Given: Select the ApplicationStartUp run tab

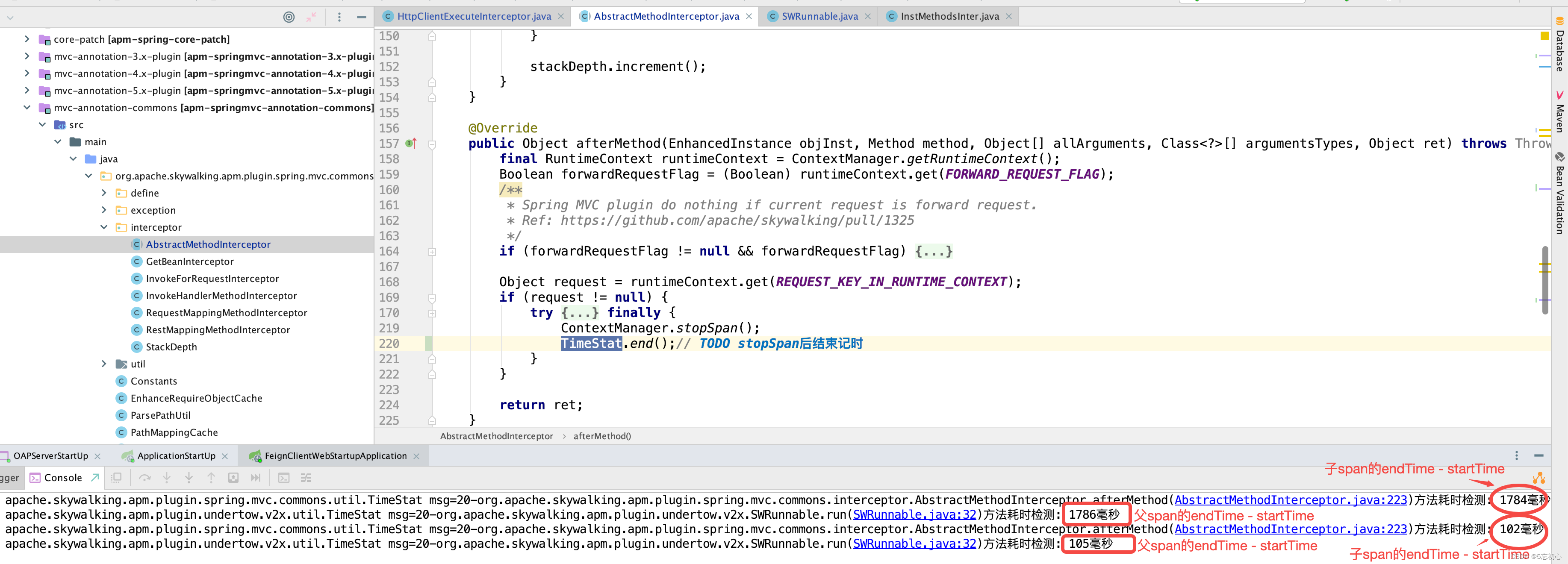Looking at the screenshot, I should [x=176, y=456].
